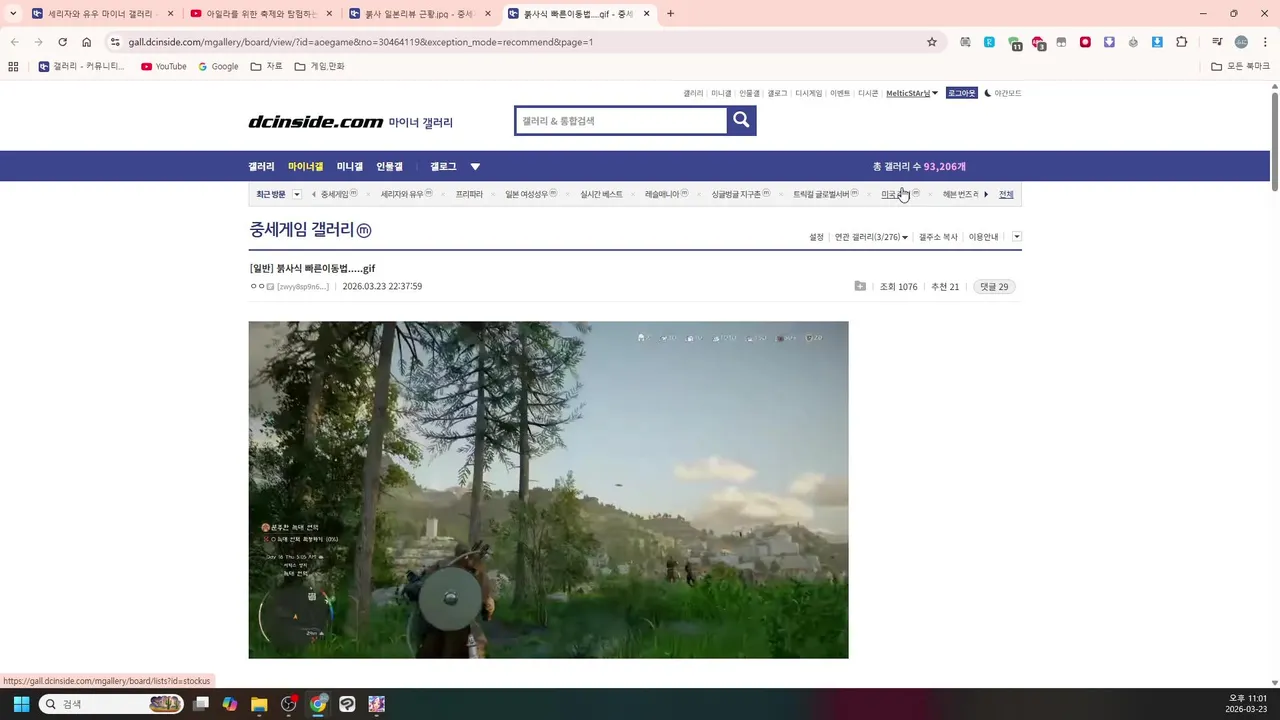This screenshot has height=720, width=1280.
Task: Click the 로그아웃 button
Action: pos(962,93)
